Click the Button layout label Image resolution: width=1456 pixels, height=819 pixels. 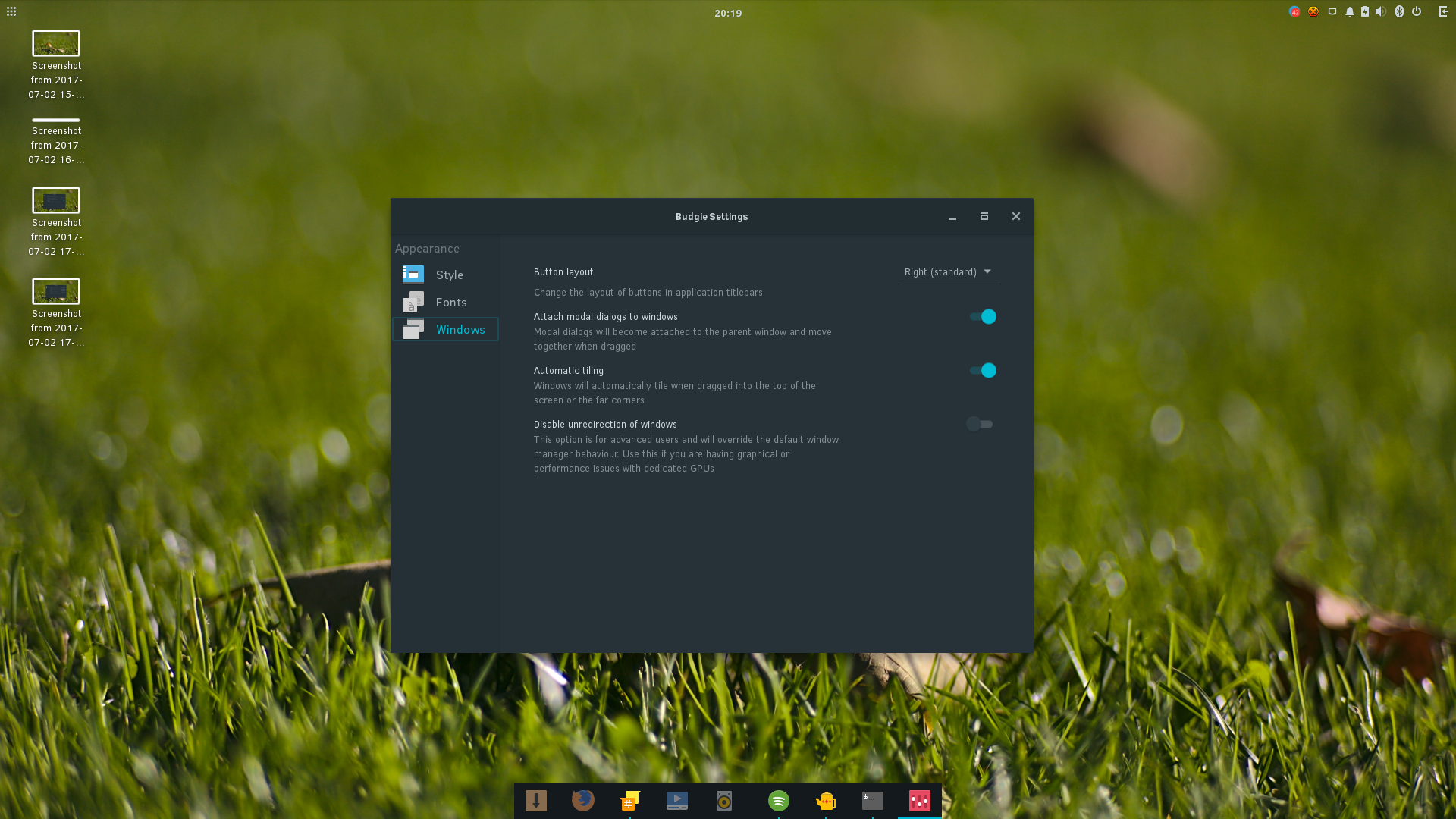563,271
